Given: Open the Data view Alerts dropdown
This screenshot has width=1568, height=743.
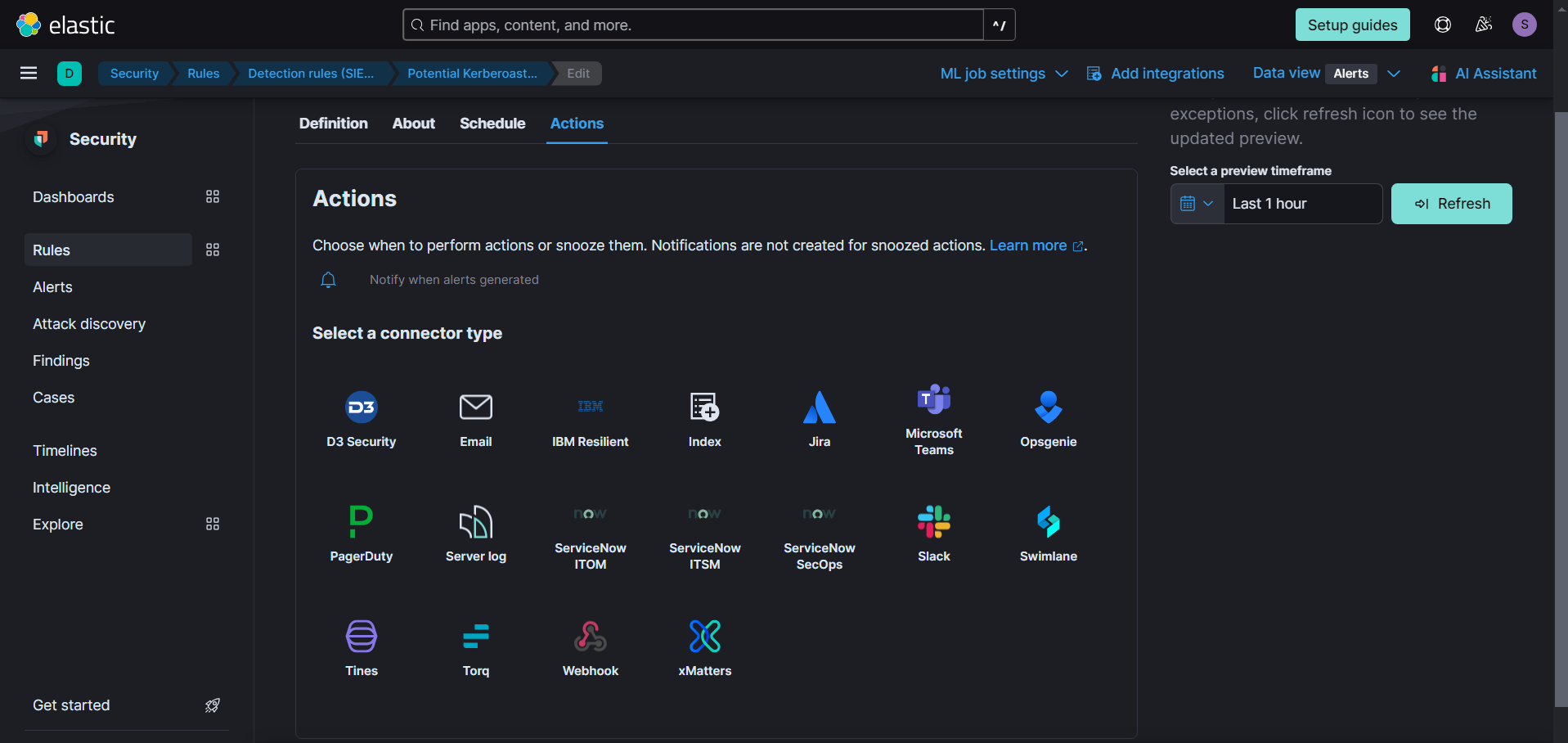Looking at the screenshot, I should [1327, 74].
